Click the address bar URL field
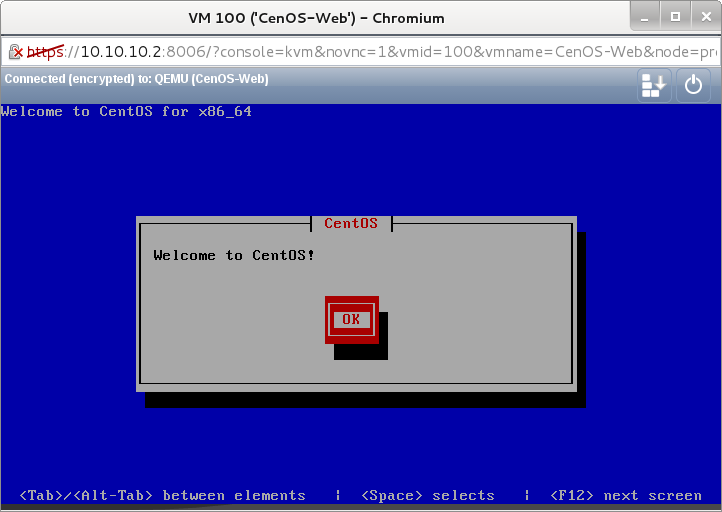 point(361,52)
